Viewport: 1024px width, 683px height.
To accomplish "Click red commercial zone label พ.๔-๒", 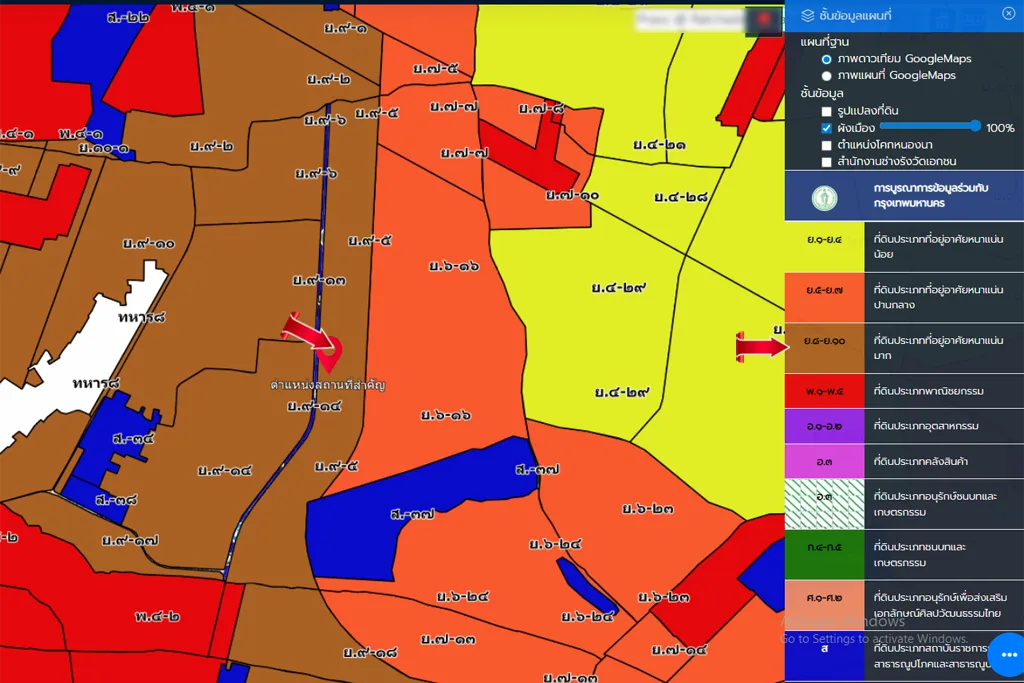I will [x=157, y=616].
